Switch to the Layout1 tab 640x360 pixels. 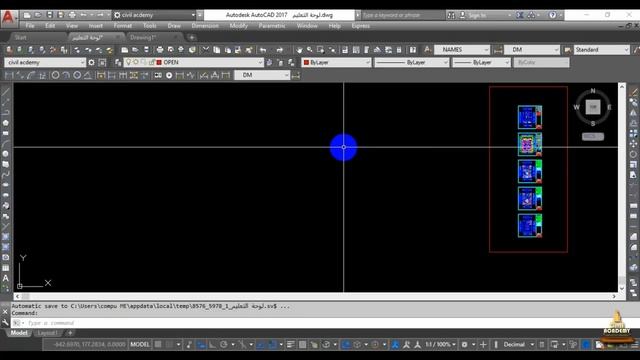(x=47, y=333)
